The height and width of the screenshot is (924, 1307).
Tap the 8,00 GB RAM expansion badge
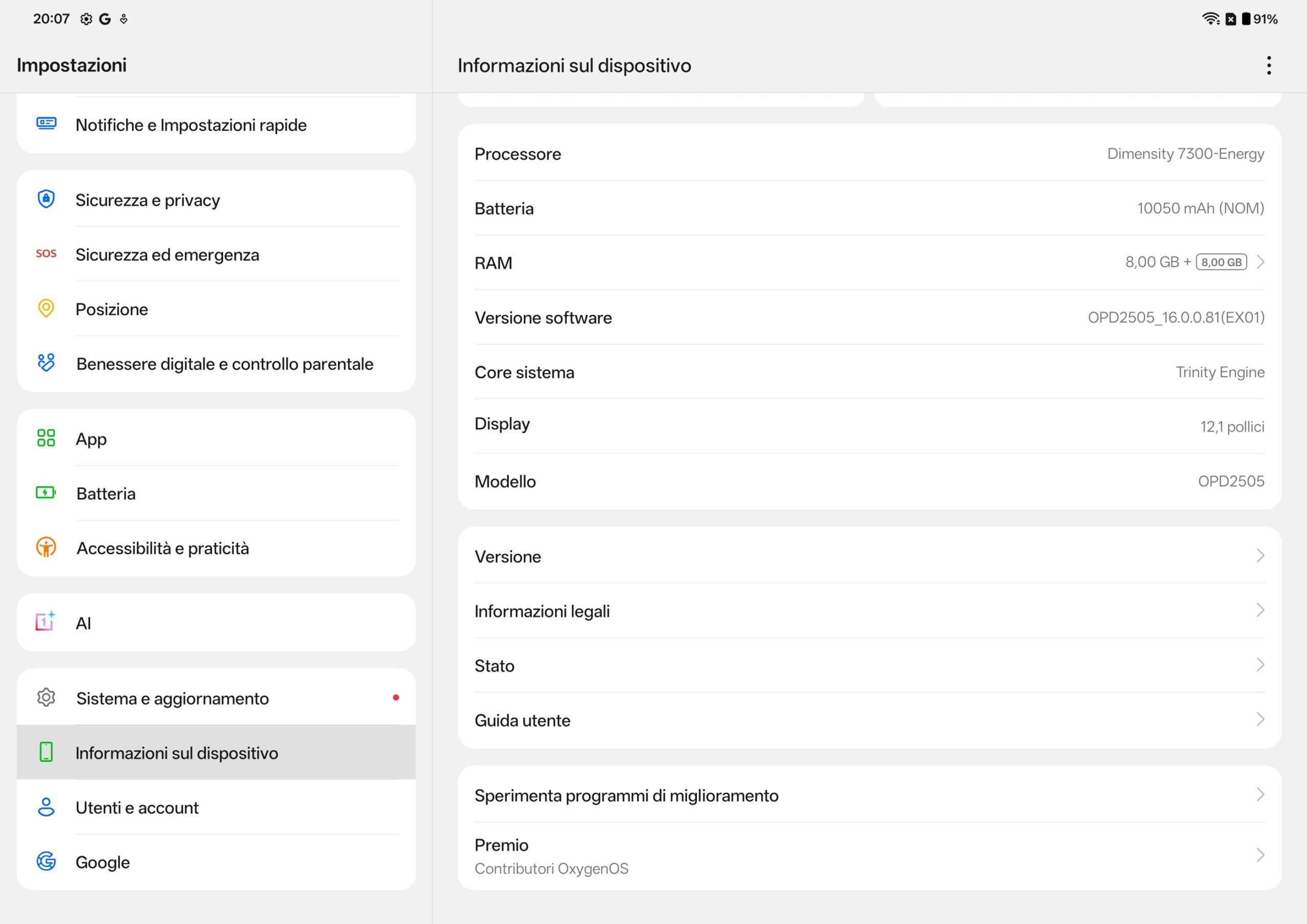point(1221,262)
